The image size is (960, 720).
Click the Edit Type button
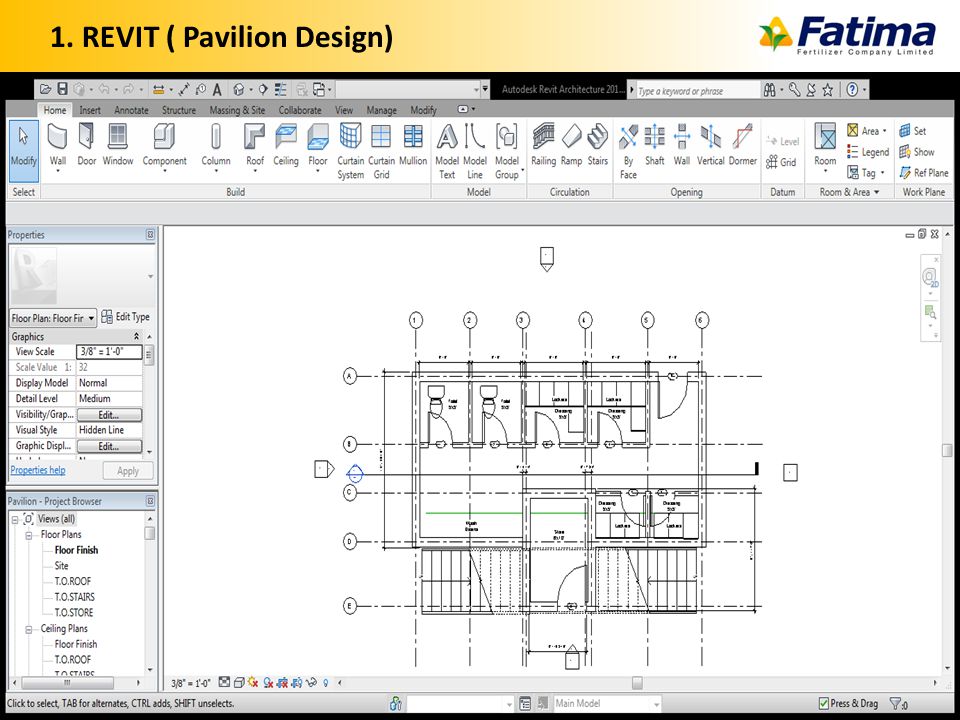[x=126, y=317]
